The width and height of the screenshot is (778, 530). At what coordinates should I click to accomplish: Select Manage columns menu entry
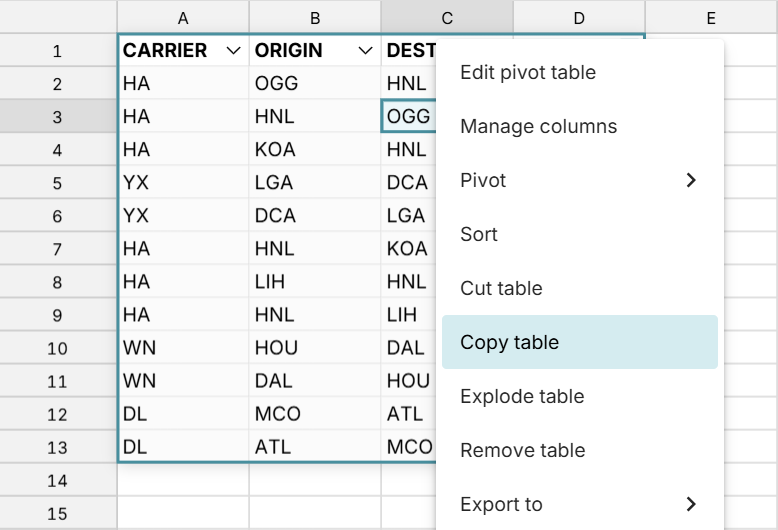[x=538, y=127]
